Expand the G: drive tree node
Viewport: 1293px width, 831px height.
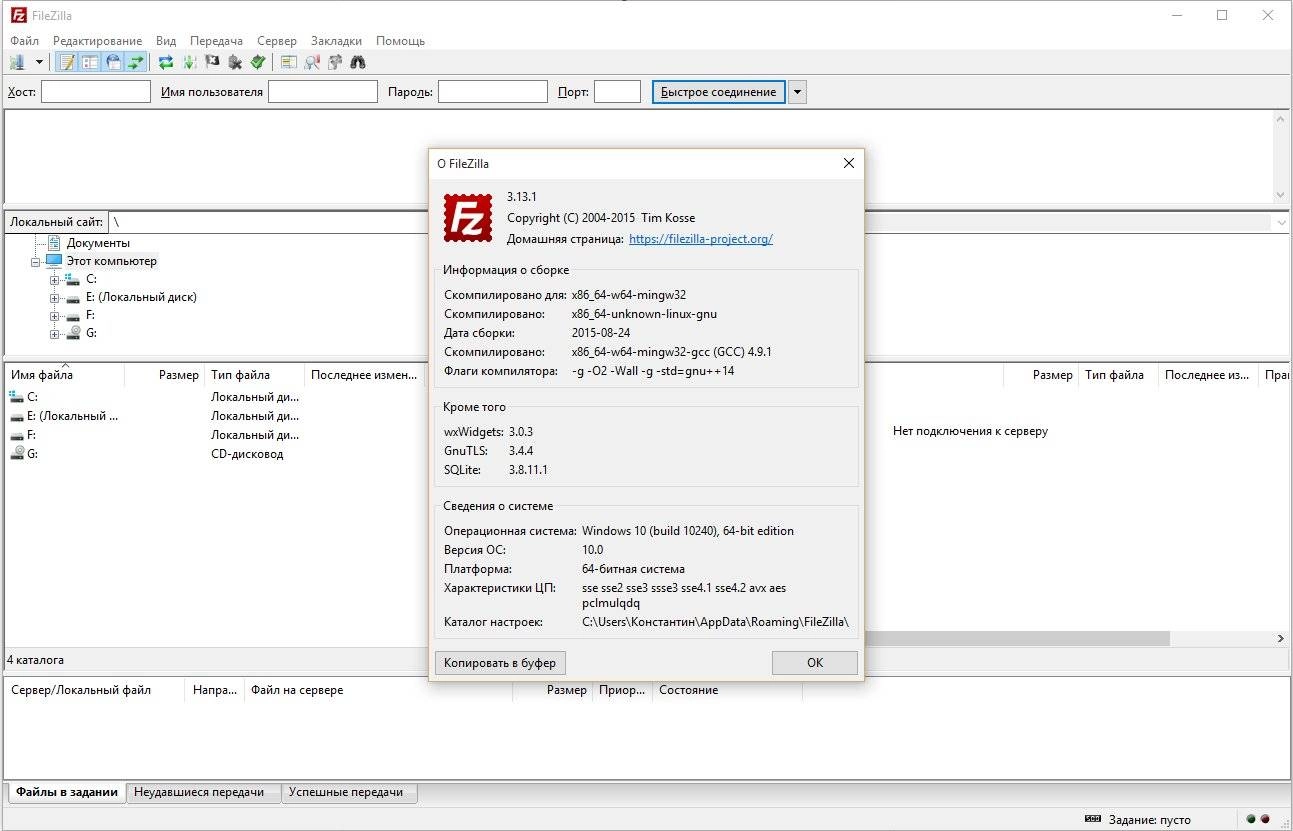pyautogui.click(x=55, y=334)
